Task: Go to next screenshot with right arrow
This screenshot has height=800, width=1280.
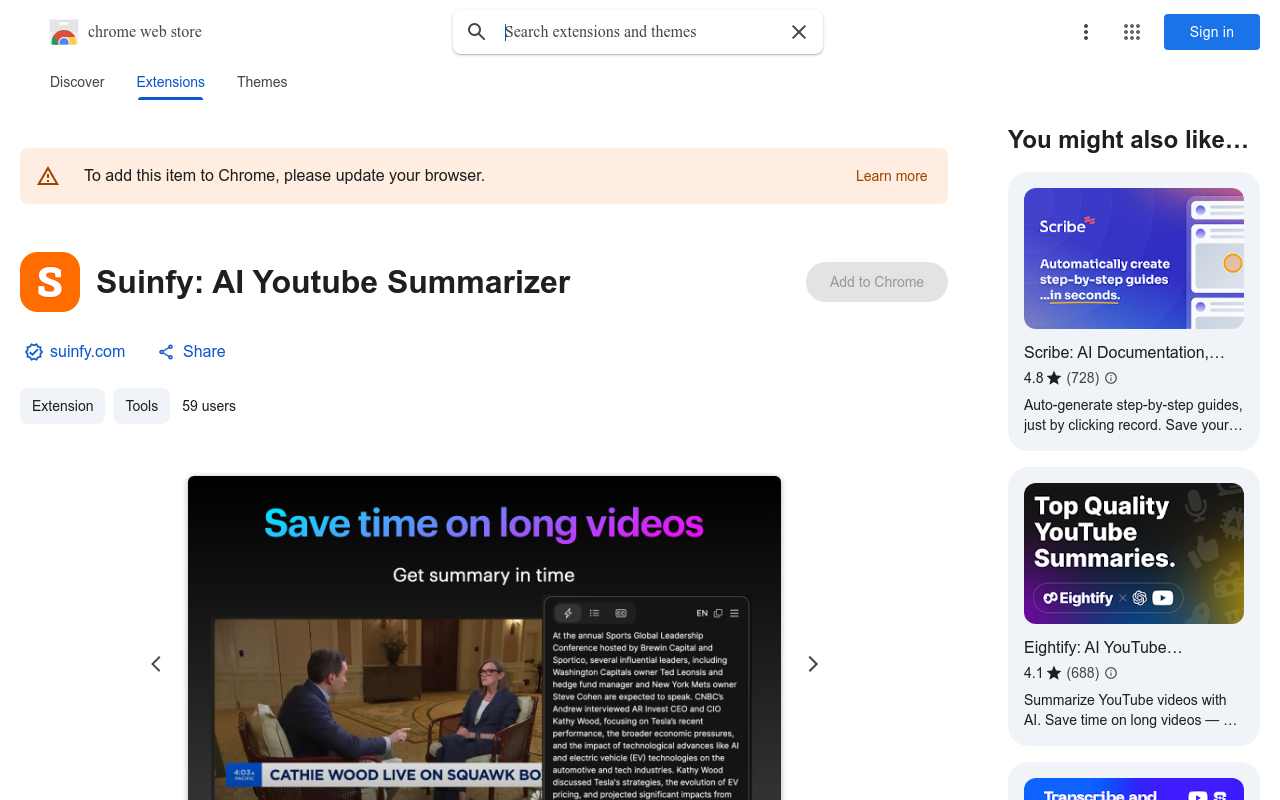Action: click(x=813, y=664)
